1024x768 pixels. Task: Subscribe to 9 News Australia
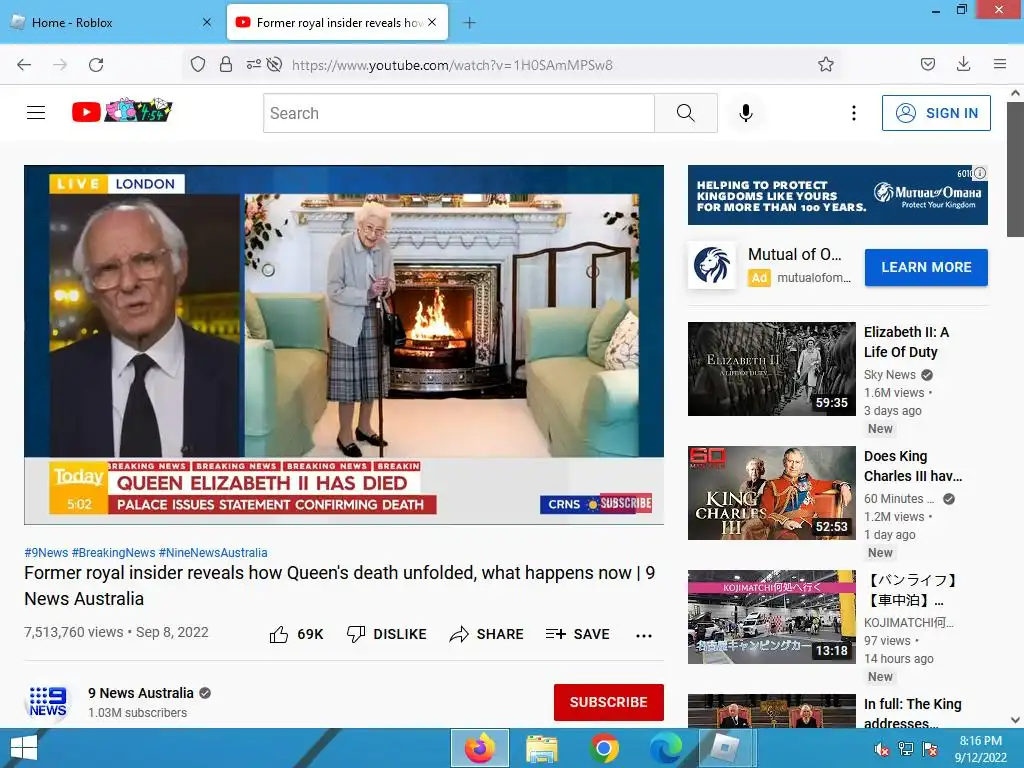tap(608, 702)
